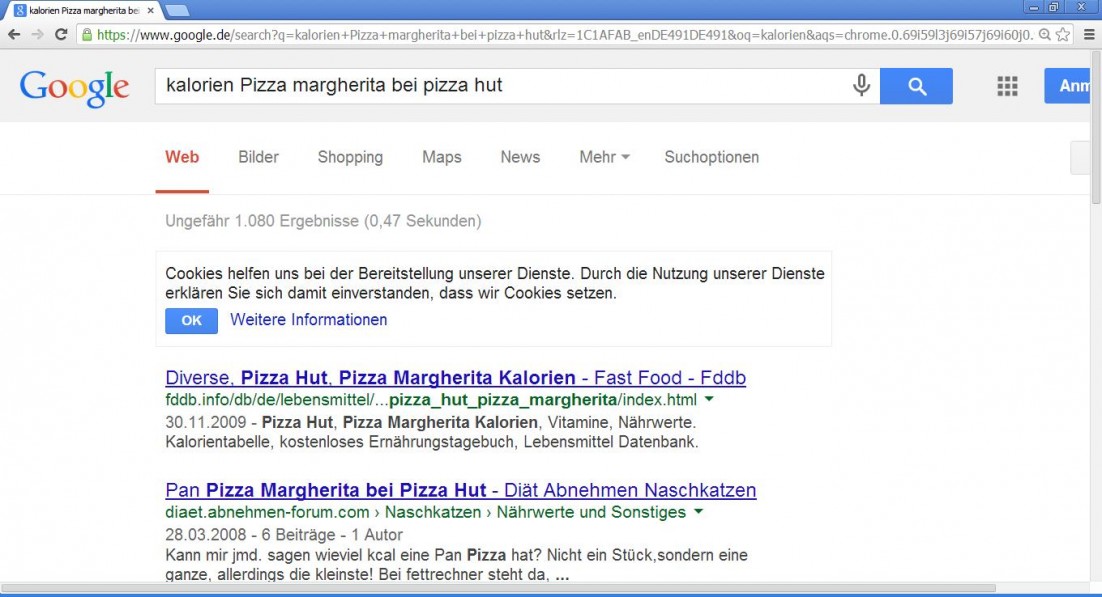Expand the arrow next to fddb.info URL
1102x597 pixels.
coord(709,399)
